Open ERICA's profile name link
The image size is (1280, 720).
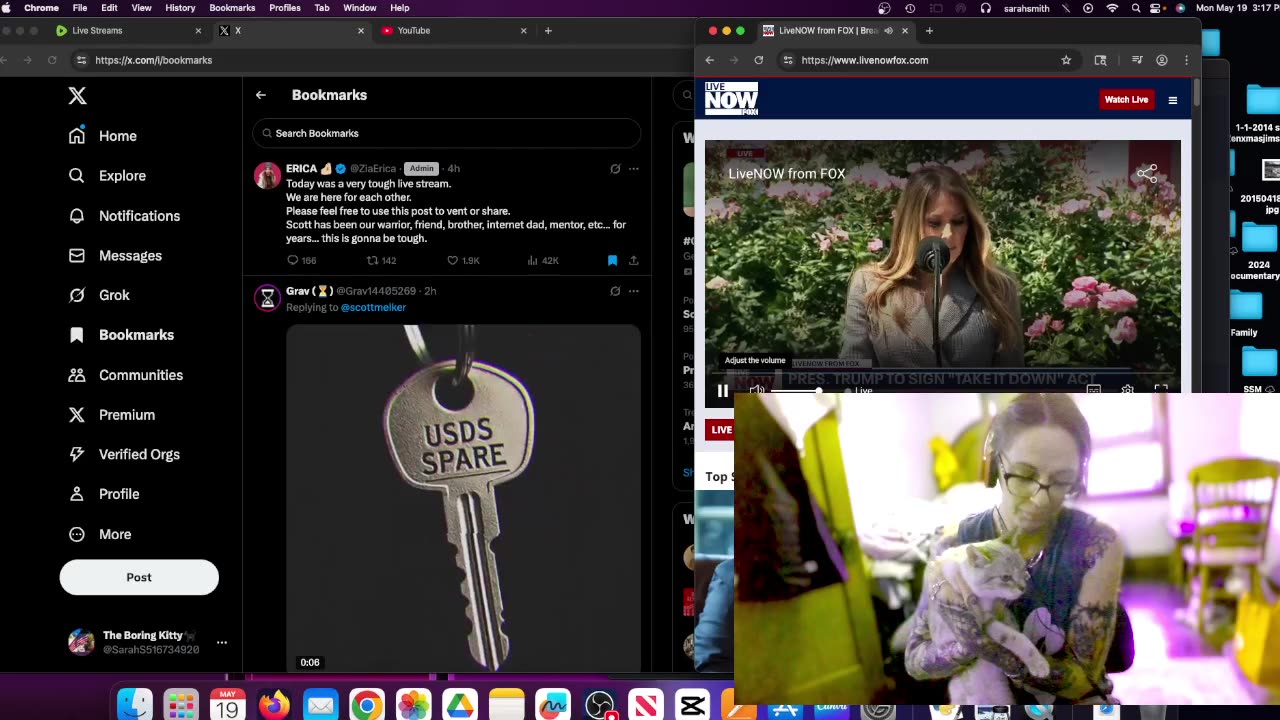(x=302, y=169)
